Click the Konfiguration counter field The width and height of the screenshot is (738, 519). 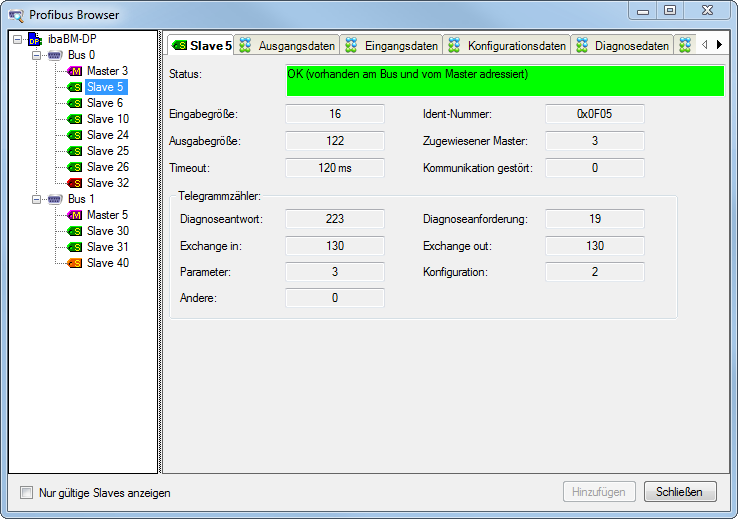point(594,272)
